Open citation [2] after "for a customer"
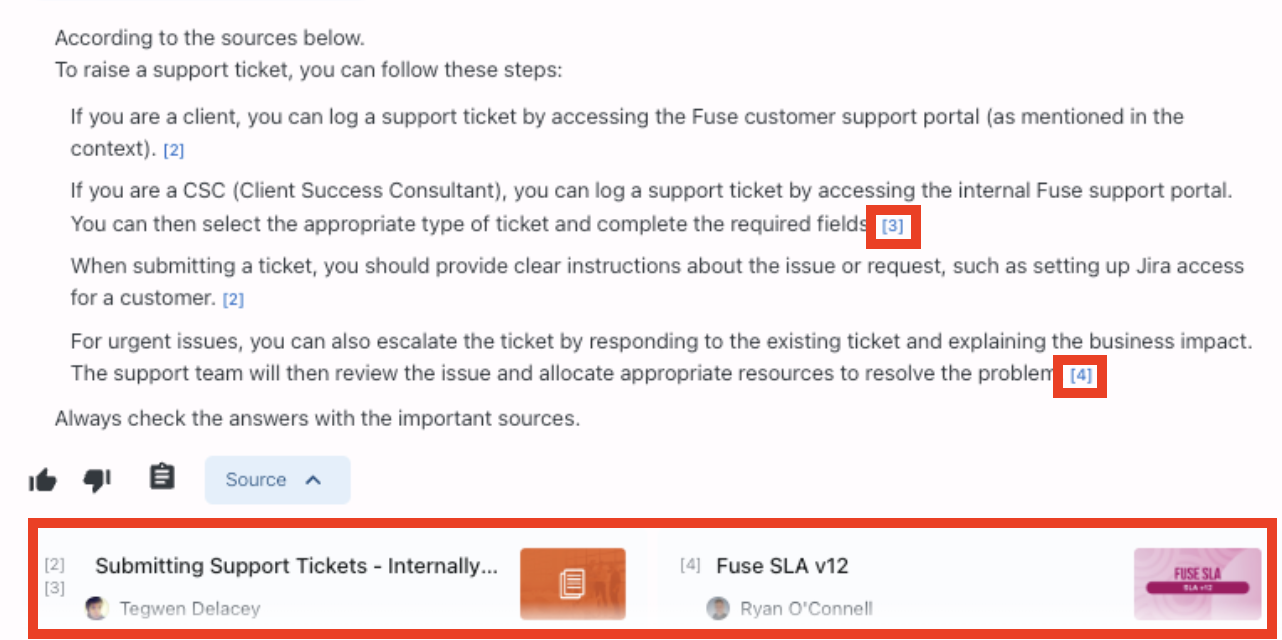The height and width of the screenshot is (640, 1282). tap(233, 299)
